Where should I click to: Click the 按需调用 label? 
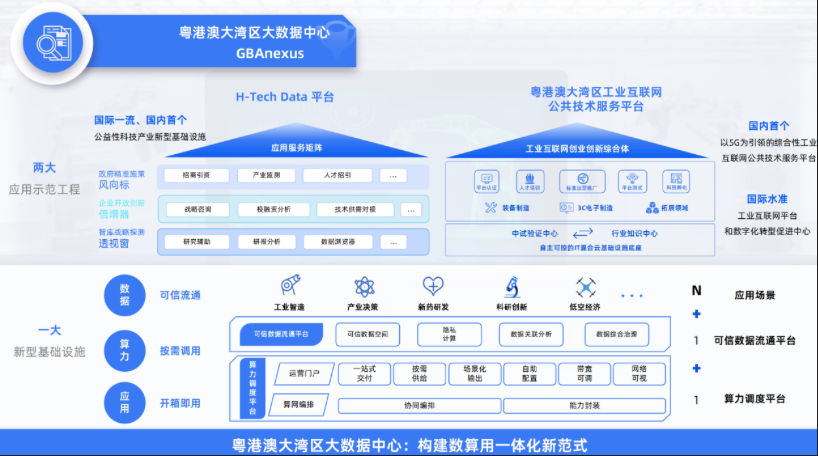180,351
